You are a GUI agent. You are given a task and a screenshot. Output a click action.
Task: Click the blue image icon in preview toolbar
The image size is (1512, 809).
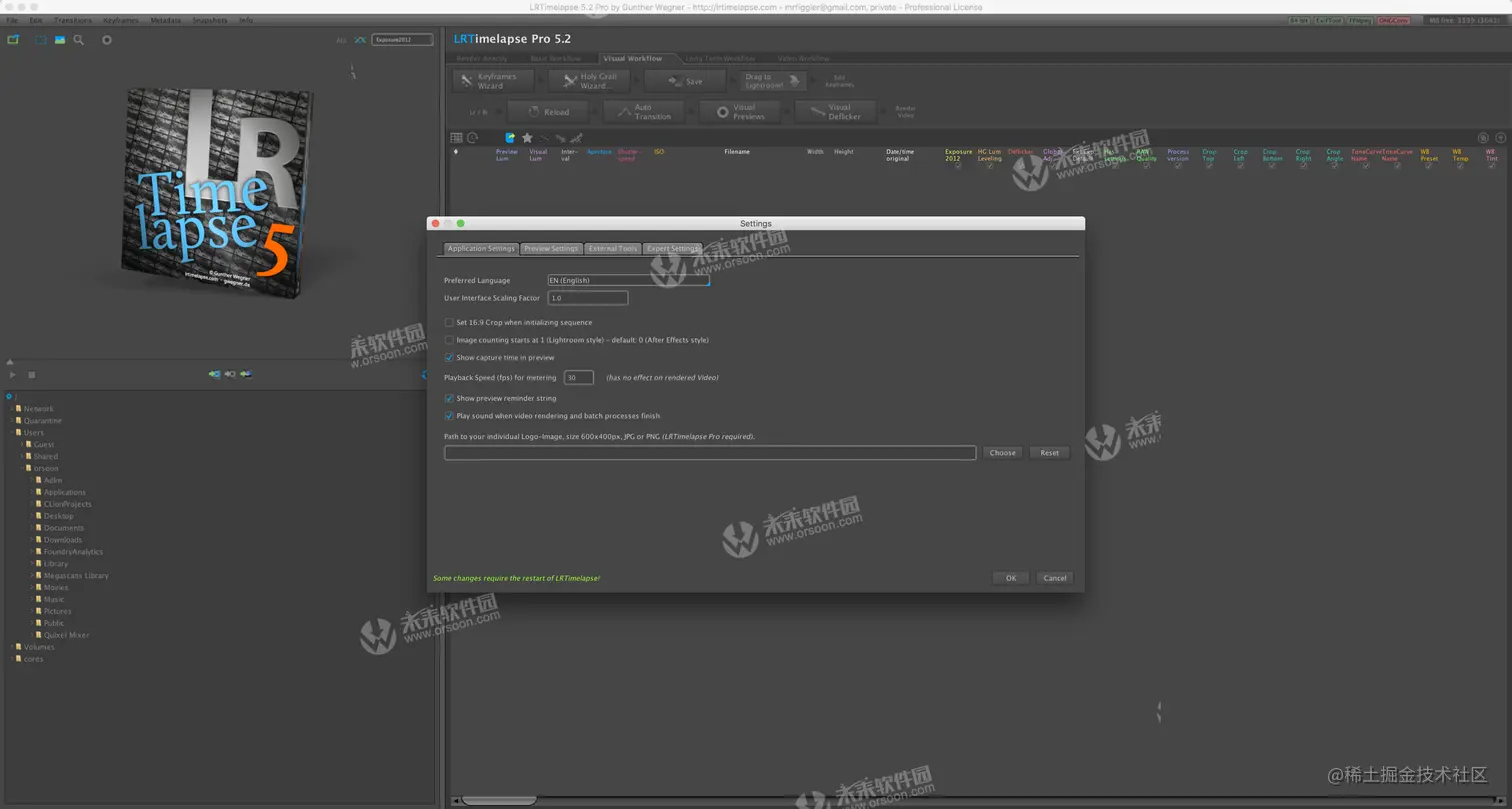coord(60,40)
